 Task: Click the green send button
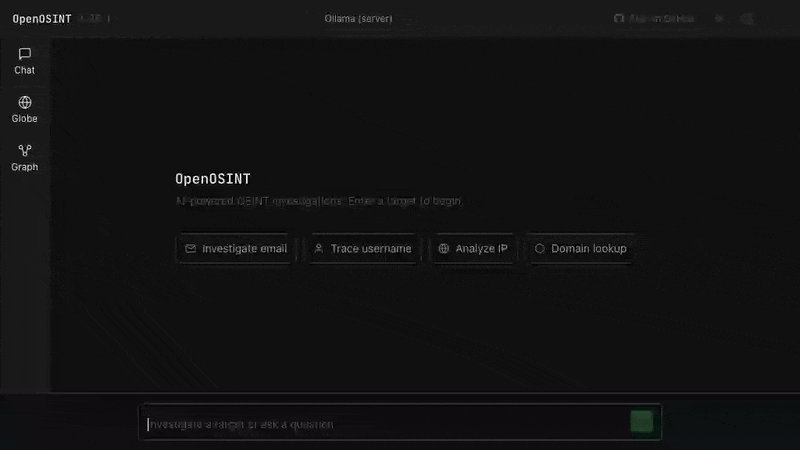(x=641, y=422)
